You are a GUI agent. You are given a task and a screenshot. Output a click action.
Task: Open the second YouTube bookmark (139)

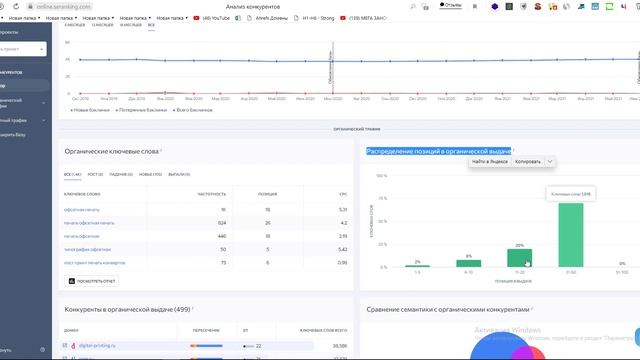point(363,18)
